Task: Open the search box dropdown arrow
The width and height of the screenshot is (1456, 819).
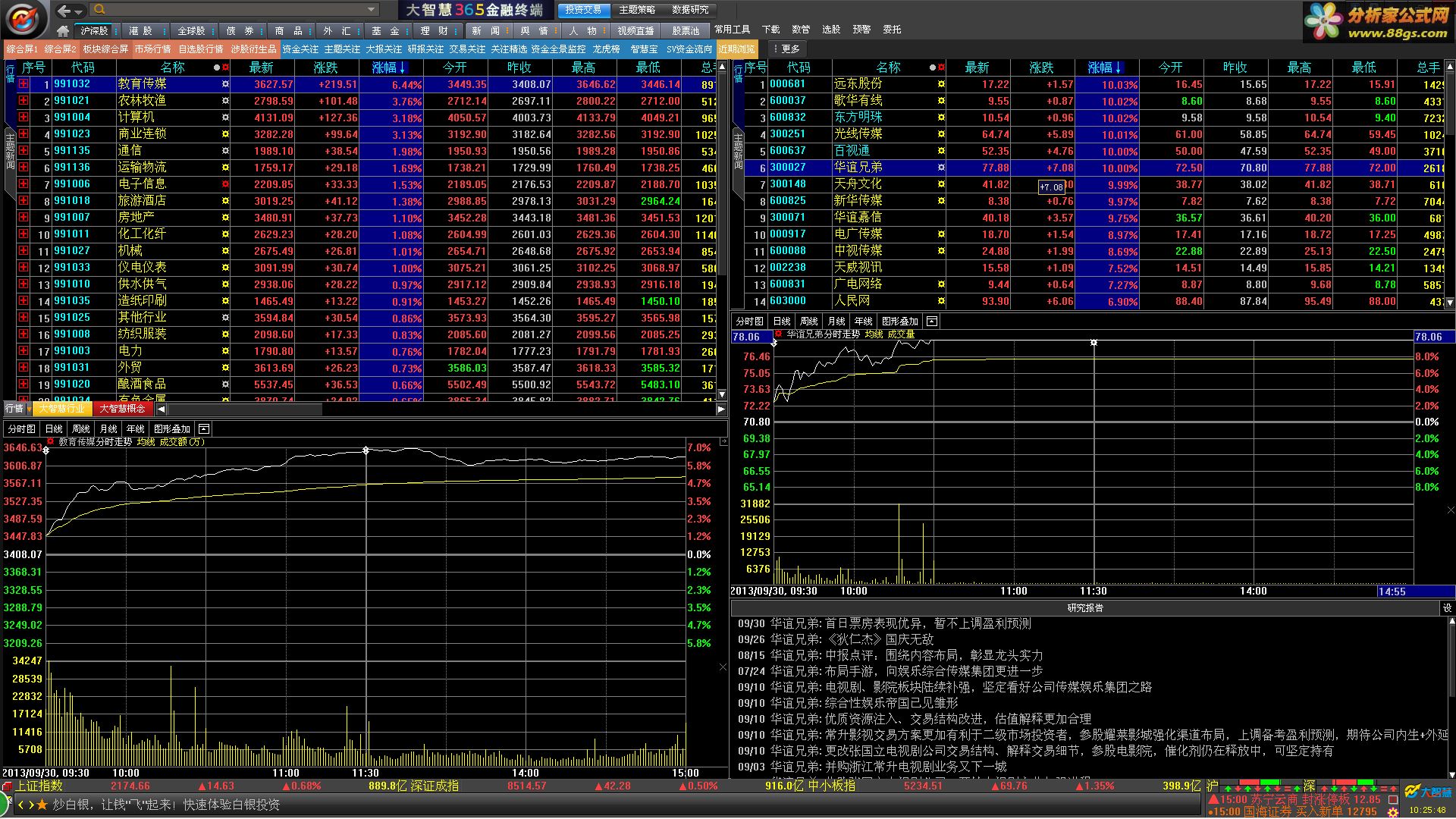Action: pyautogui.click(x=371, y=10)
